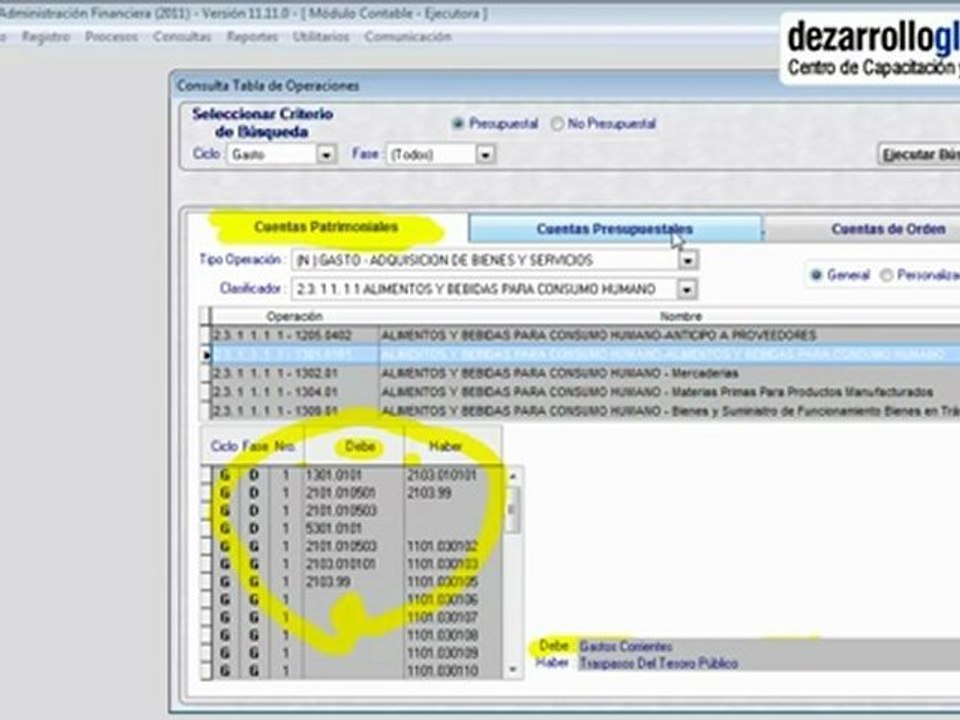Image resolution: width=960 pixels, height=720 pixels.
Task: Click the current-row arrow marker in operations grid
Action: click(206, 355)
